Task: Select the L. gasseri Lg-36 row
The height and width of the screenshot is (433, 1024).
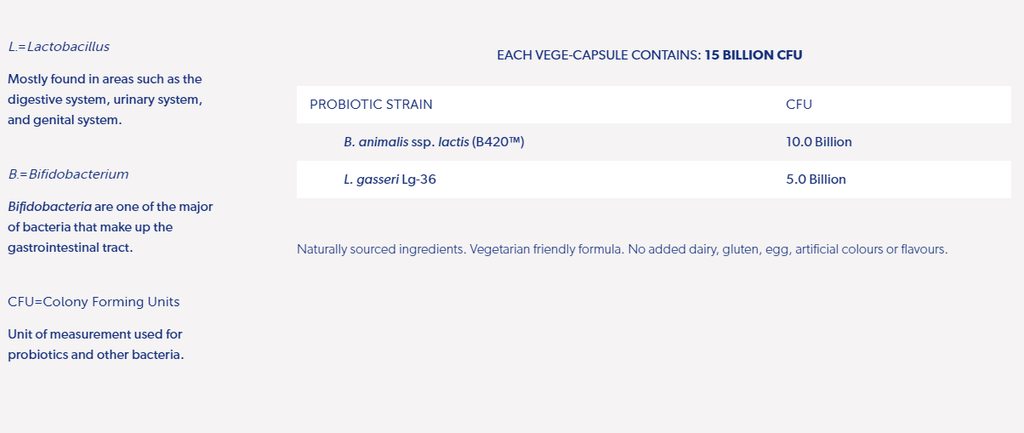Action: pyautogui.click(x=654, y=179)
